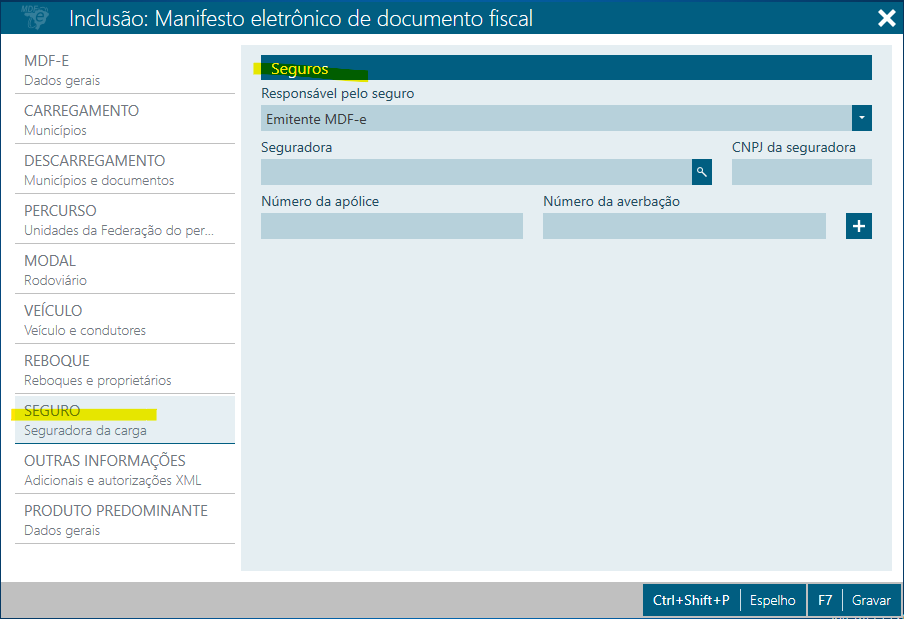Switch to PRODUTO PREDOMINANTE section
Screen dimensions: 904x619
click(x=125, y=520)
